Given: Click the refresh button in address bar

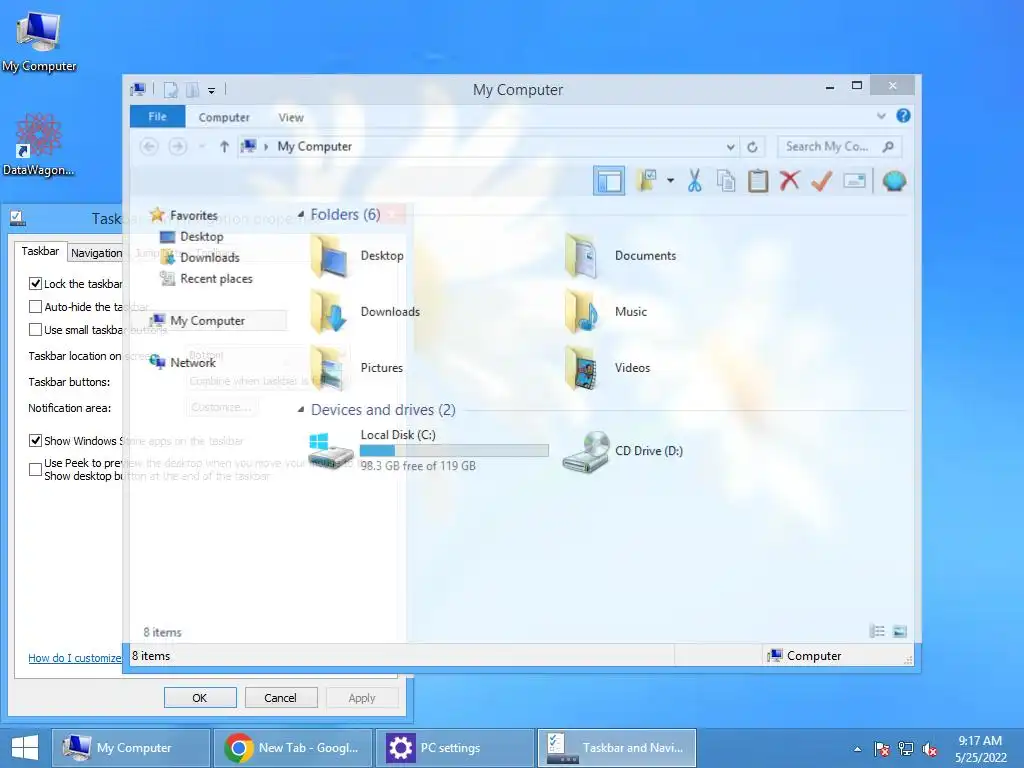Looking at the screenshot, I should [x=752, y=147].
